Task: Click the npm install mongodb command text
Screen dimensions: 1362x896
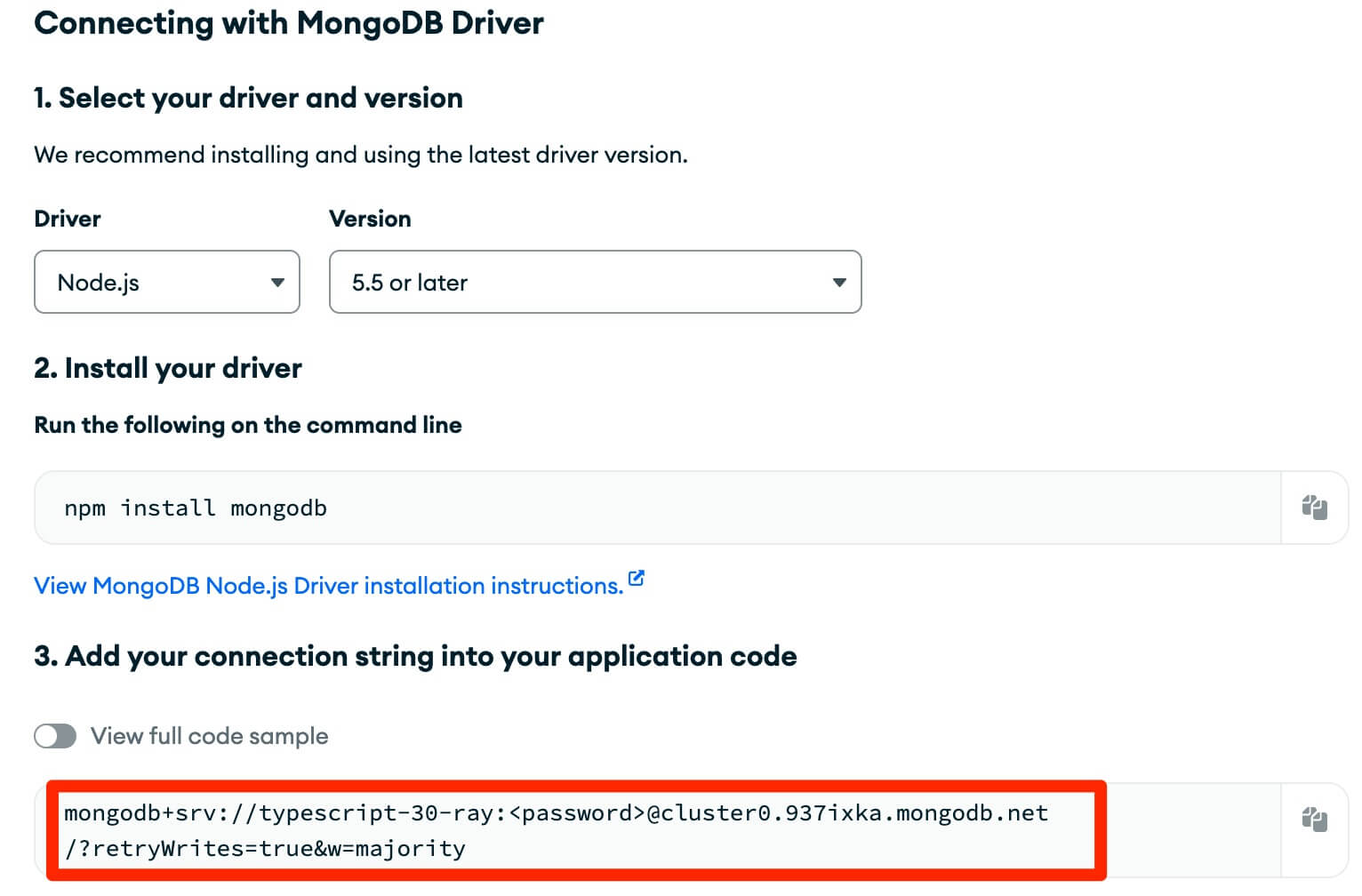Action: coord(196,508)
